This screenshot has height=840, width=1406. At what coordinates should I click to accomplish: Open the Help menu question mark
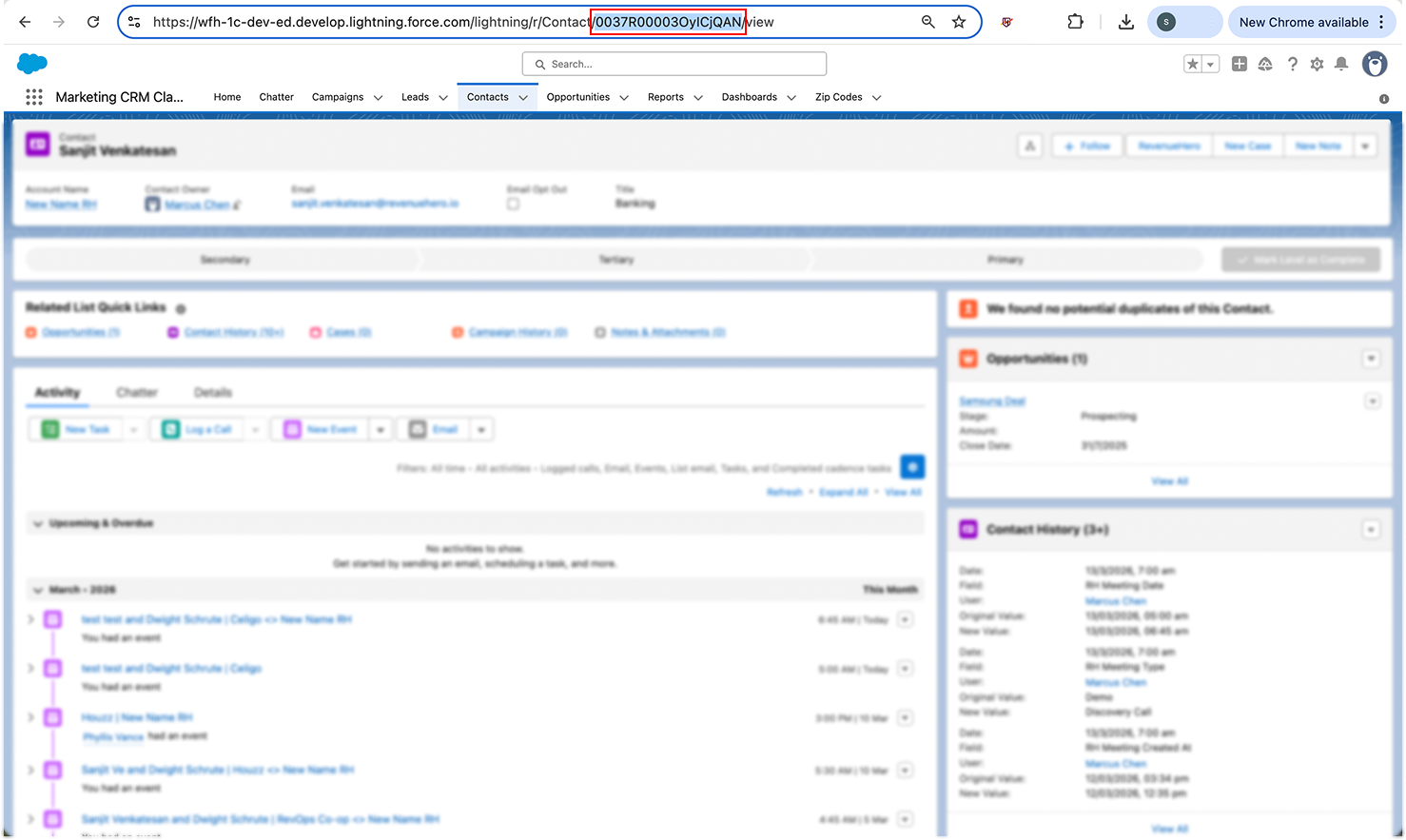[x=1293, y=64]
